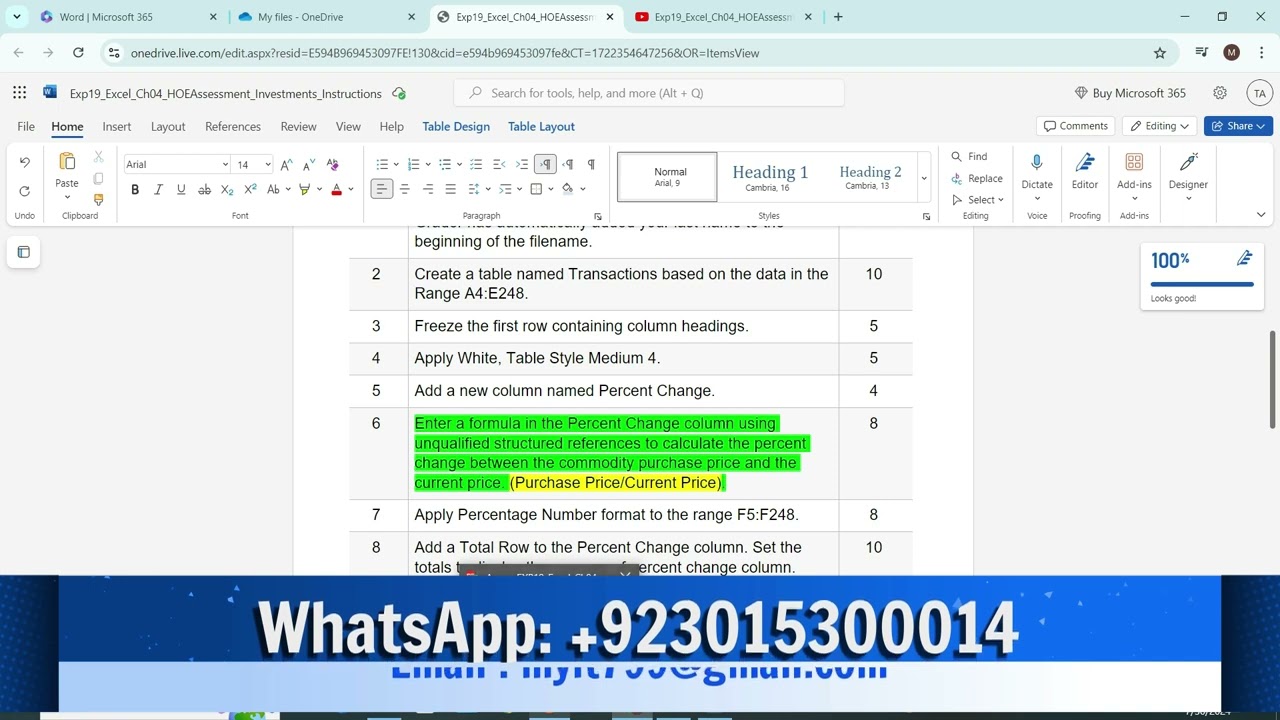1280x720 pixels.
Task: Toggle Right-to-left text direction
Action: pyautogui.click(x=568, y=164)
